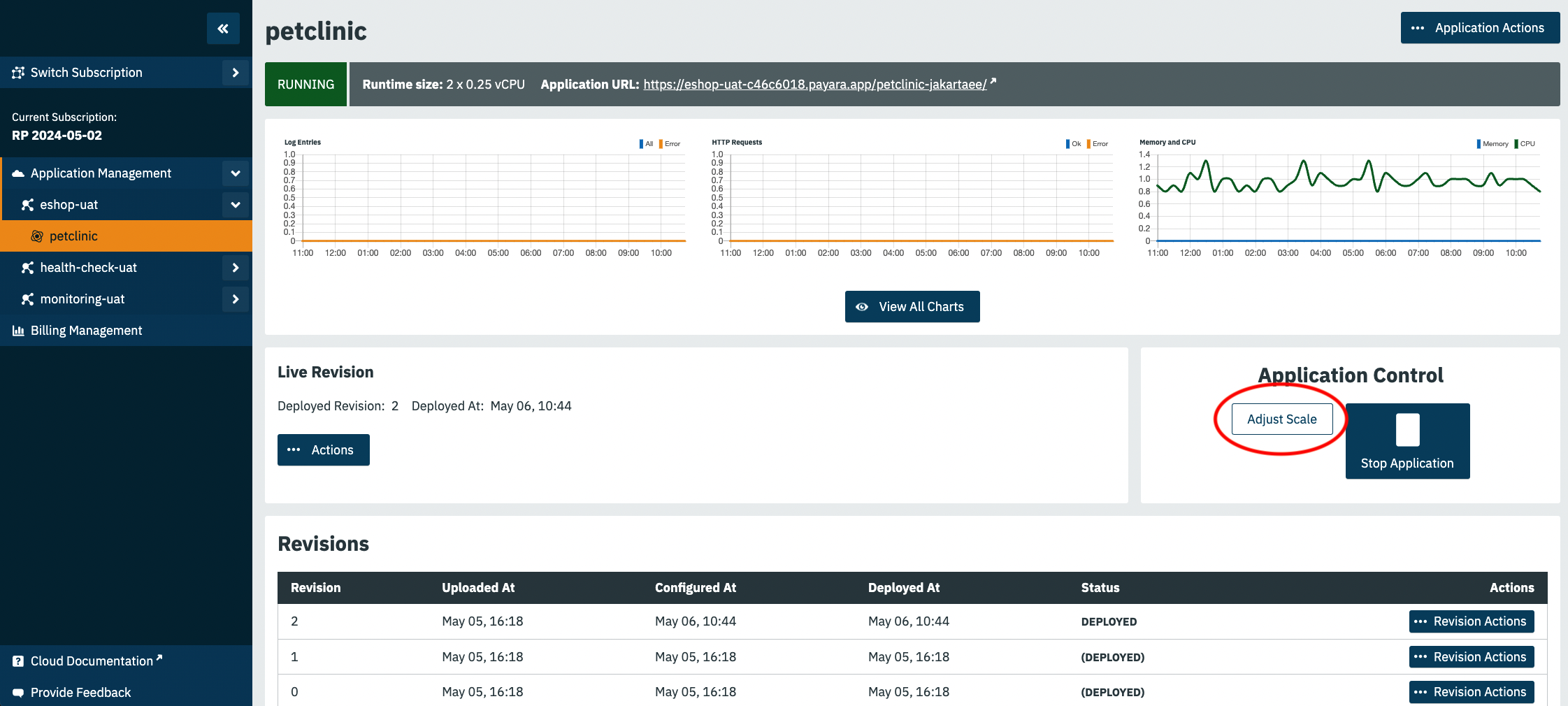This screenshot has width=1568, height=706.
Task: Click Billing Management chart icon
Action: tap(18, 331)
